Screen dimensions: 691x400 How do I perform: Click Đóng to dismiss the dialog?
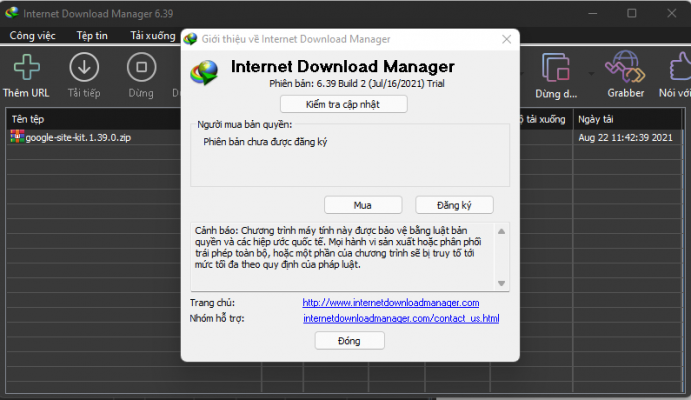pyautogui.click(x=349, y=340)
